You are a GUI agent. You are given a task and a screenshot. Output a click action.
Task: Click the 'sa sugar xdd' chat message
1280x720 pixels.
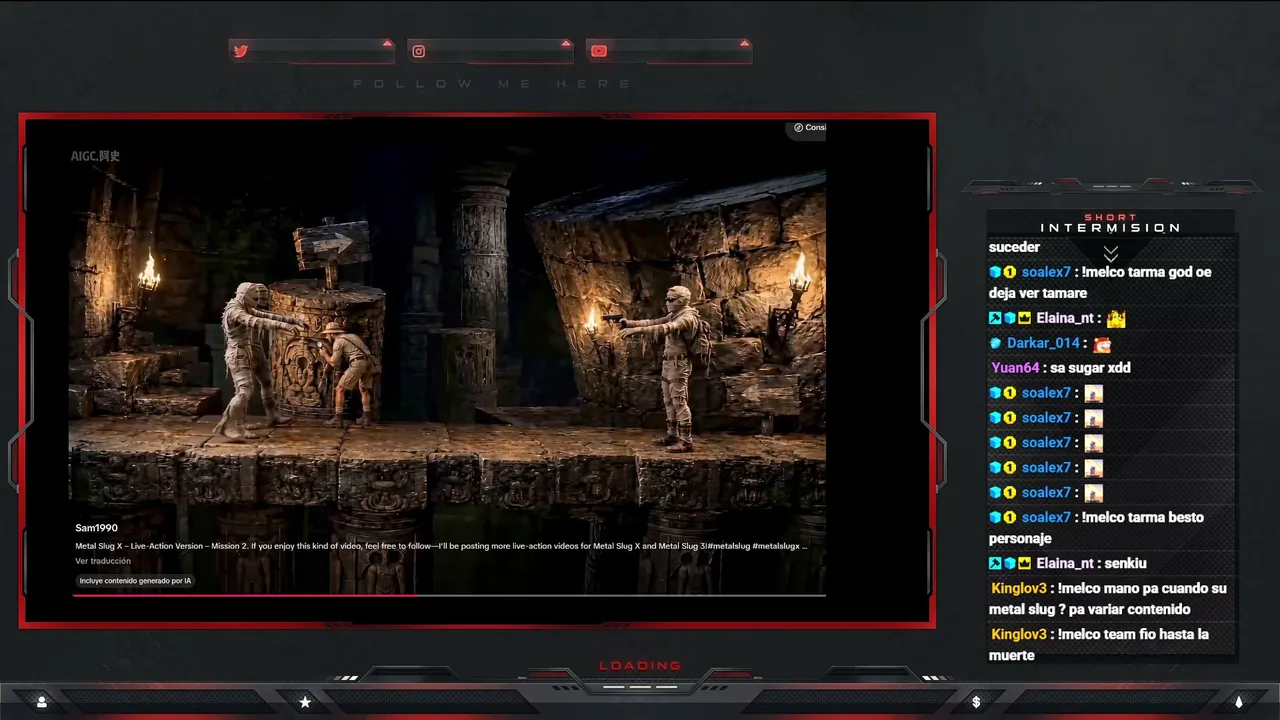click(x=1091, y=368)
